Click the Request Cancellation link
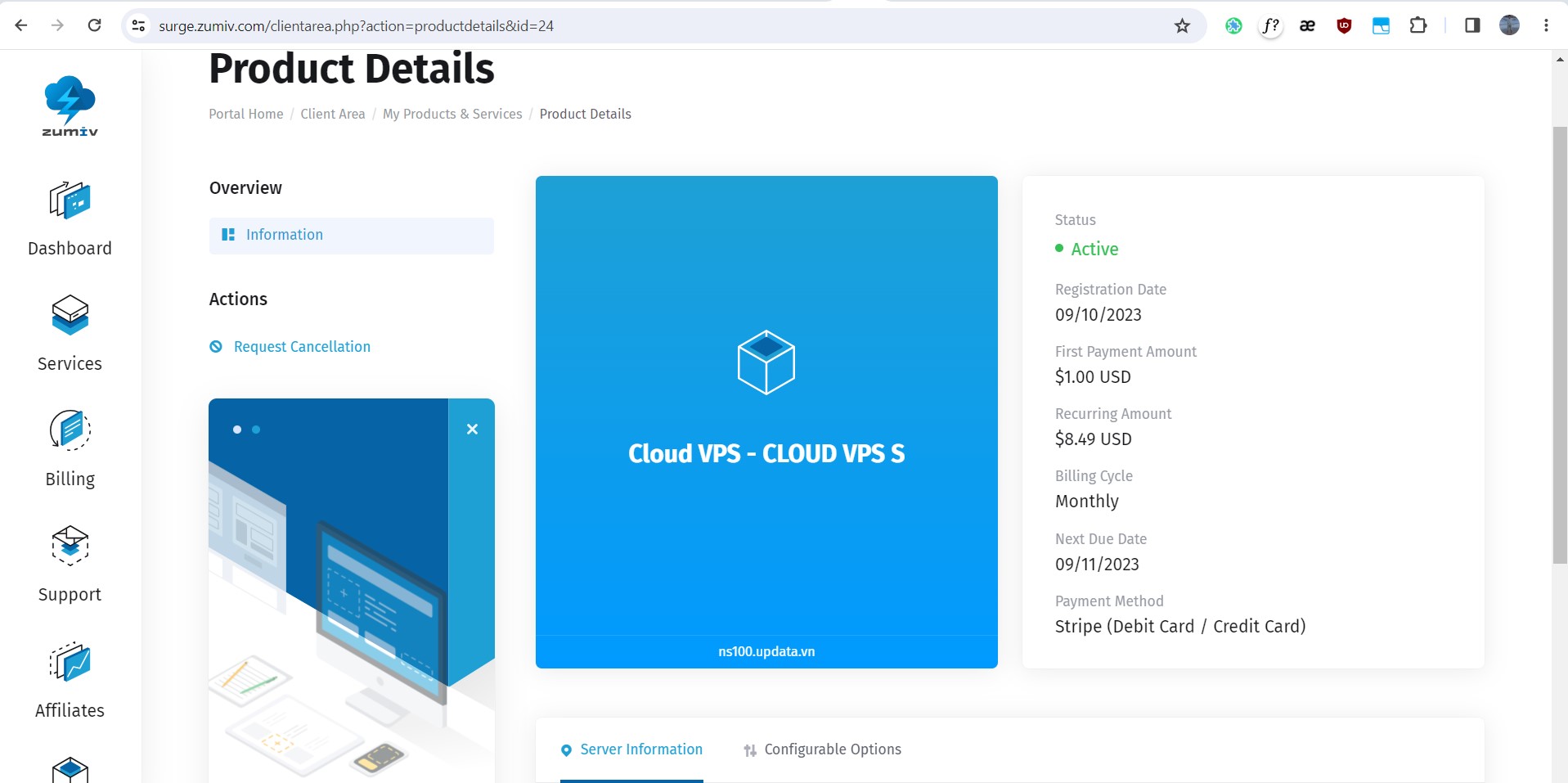Image resolution: width=1568 pixels, height=783 pixels. pos(302,347)
